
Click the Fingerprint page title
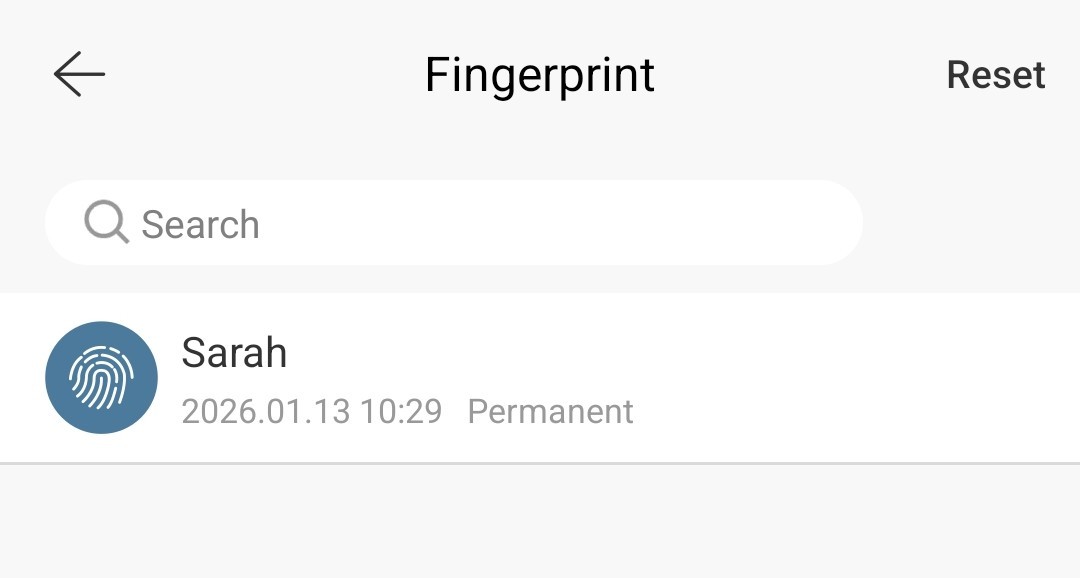[539, 75]
